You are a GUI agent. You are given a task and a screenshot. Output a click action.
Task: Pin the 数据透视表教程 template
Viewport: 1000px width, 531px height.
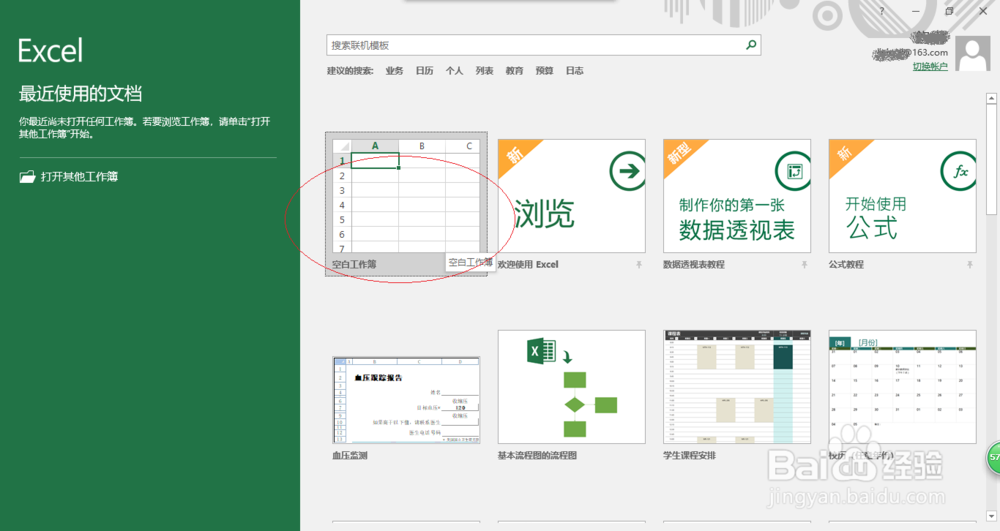tap(804, 265)
